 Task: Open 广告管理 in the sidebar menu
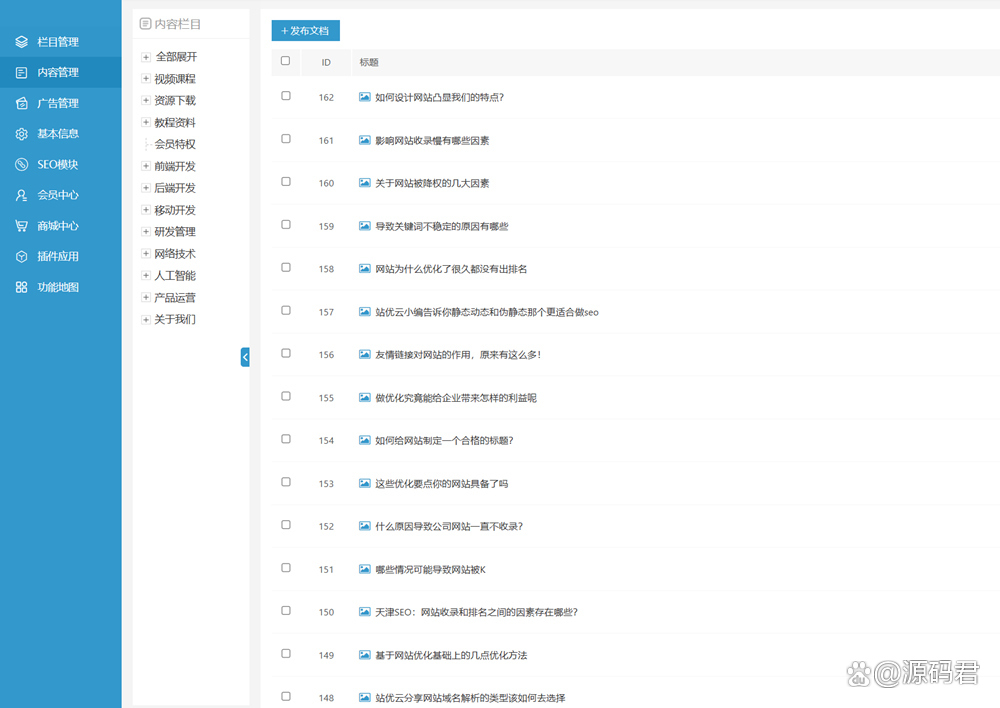pyautogui.click(x=61, y=103)
